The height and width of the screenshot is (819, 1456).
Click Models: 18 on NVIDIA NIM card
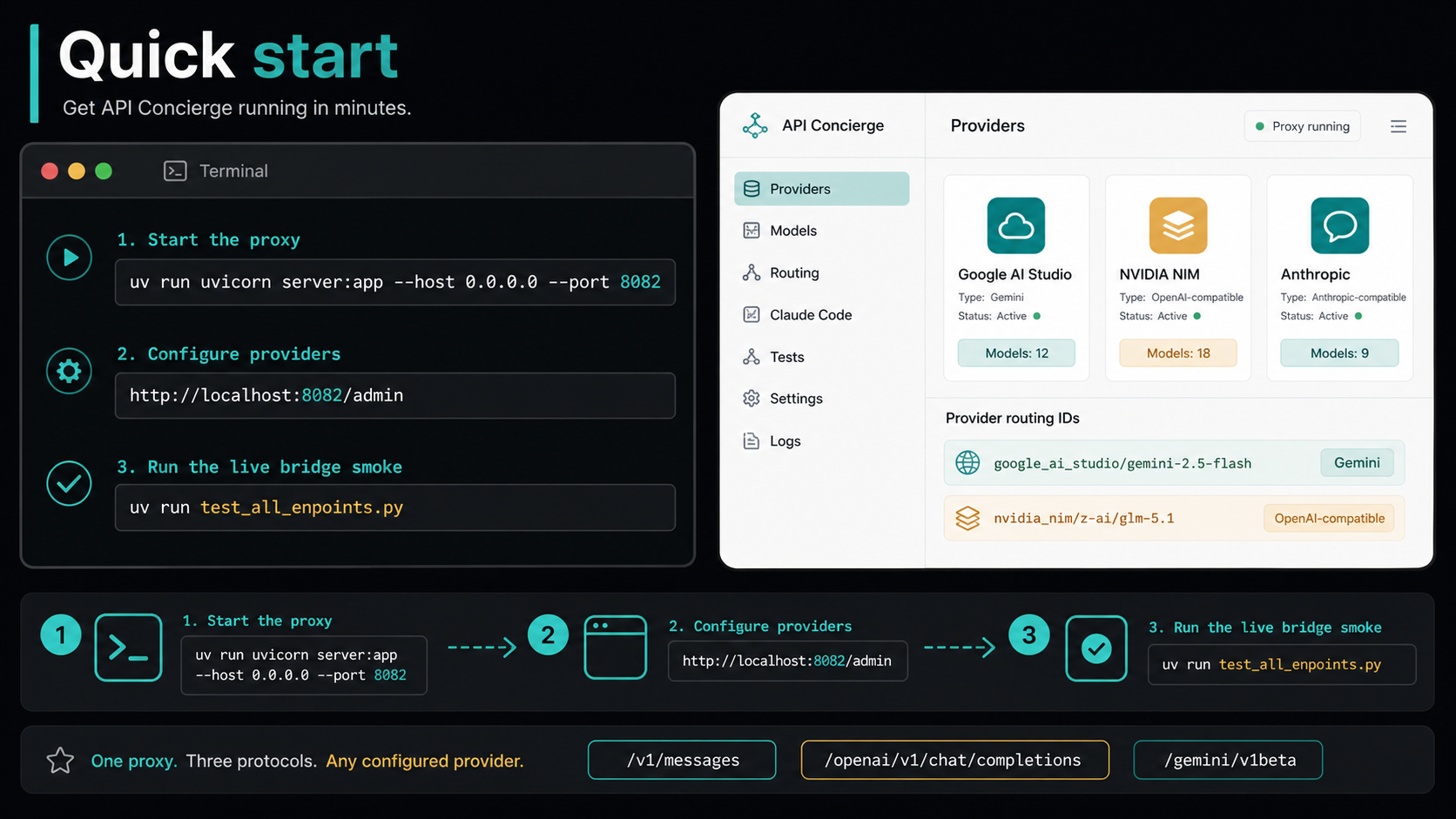pos(1178,352)
